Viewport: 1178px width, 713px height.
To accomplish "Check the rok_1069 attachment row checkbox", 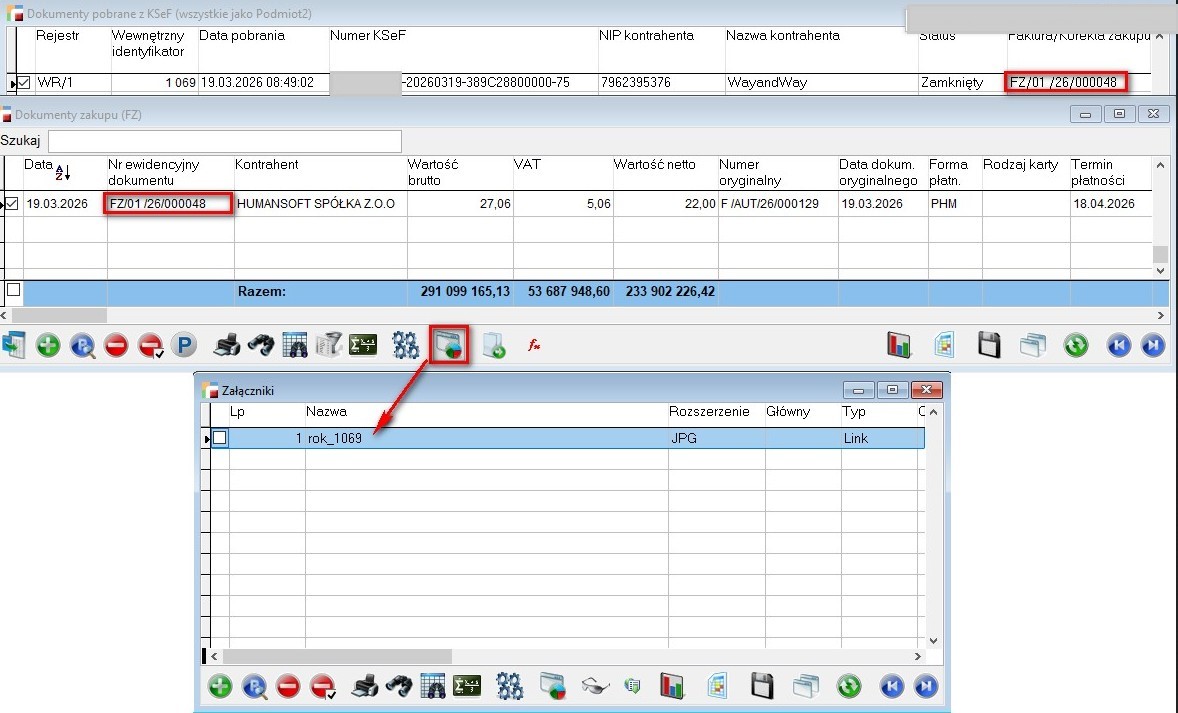I will click(x=220, y=438).
